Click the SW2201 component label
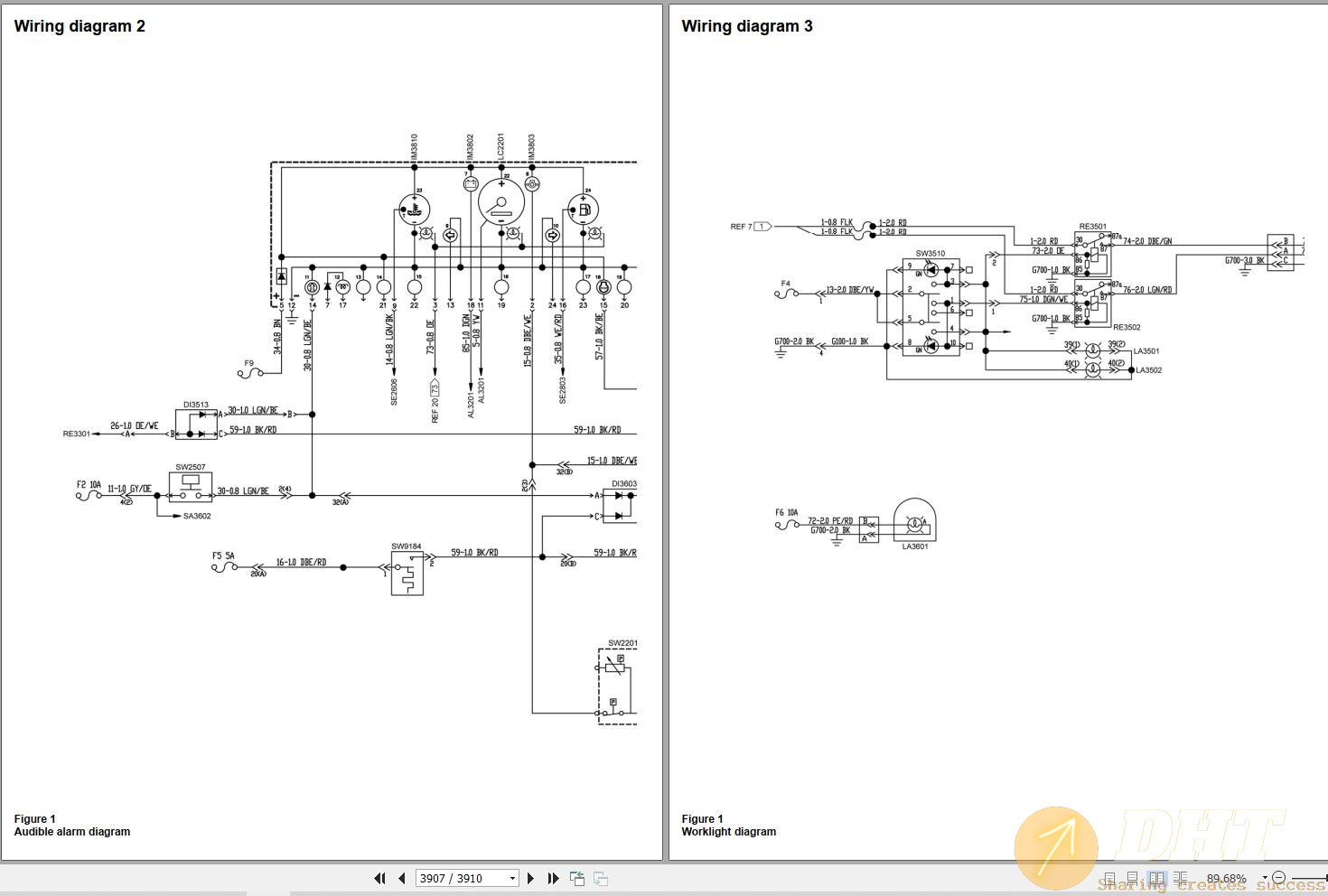Viewport: 1328px width, 896px height. coord(622,643)
